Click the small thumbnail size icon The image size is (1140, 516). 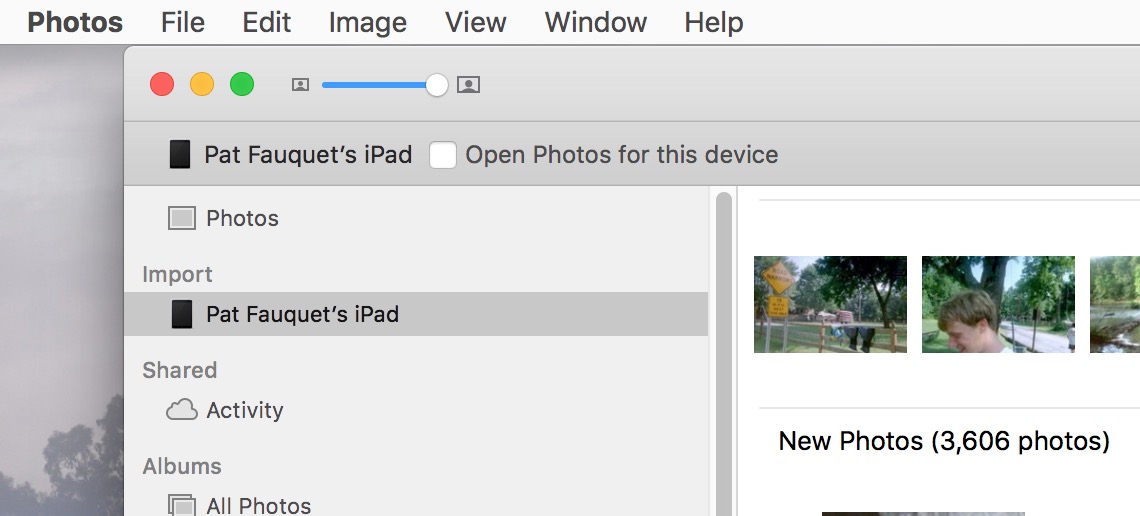coord(300,85)
